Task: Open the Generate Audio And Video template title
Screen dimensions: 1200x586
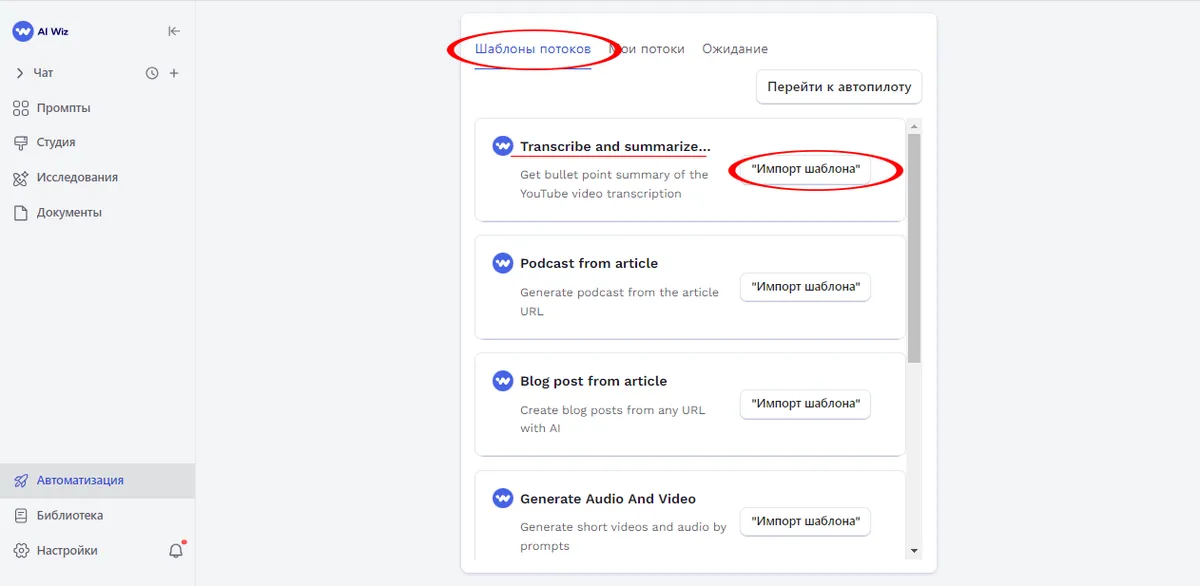Action: point(608,499)
